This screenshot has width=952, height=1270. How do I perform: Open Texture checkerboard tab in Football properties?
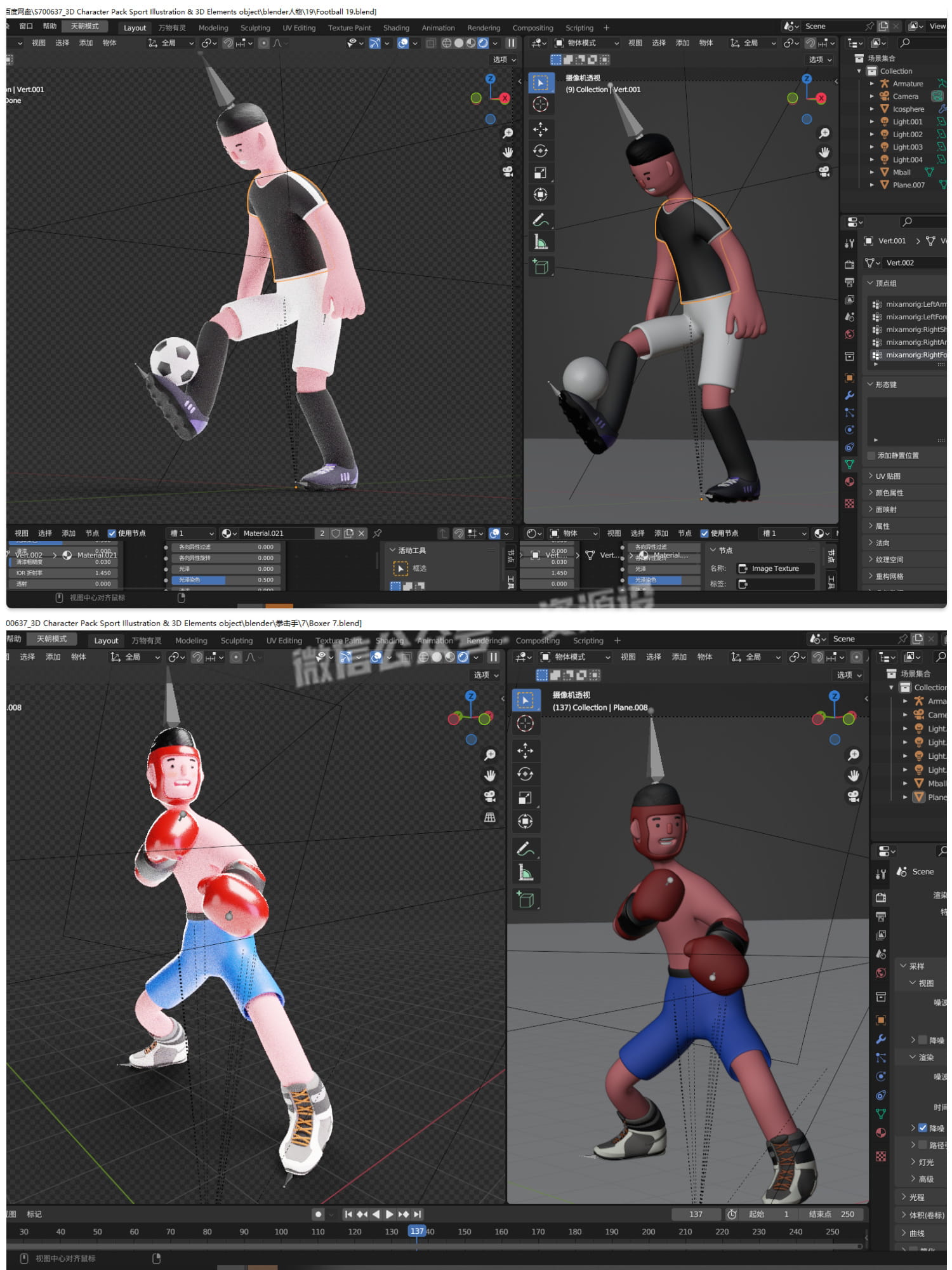tap(849, 504)
